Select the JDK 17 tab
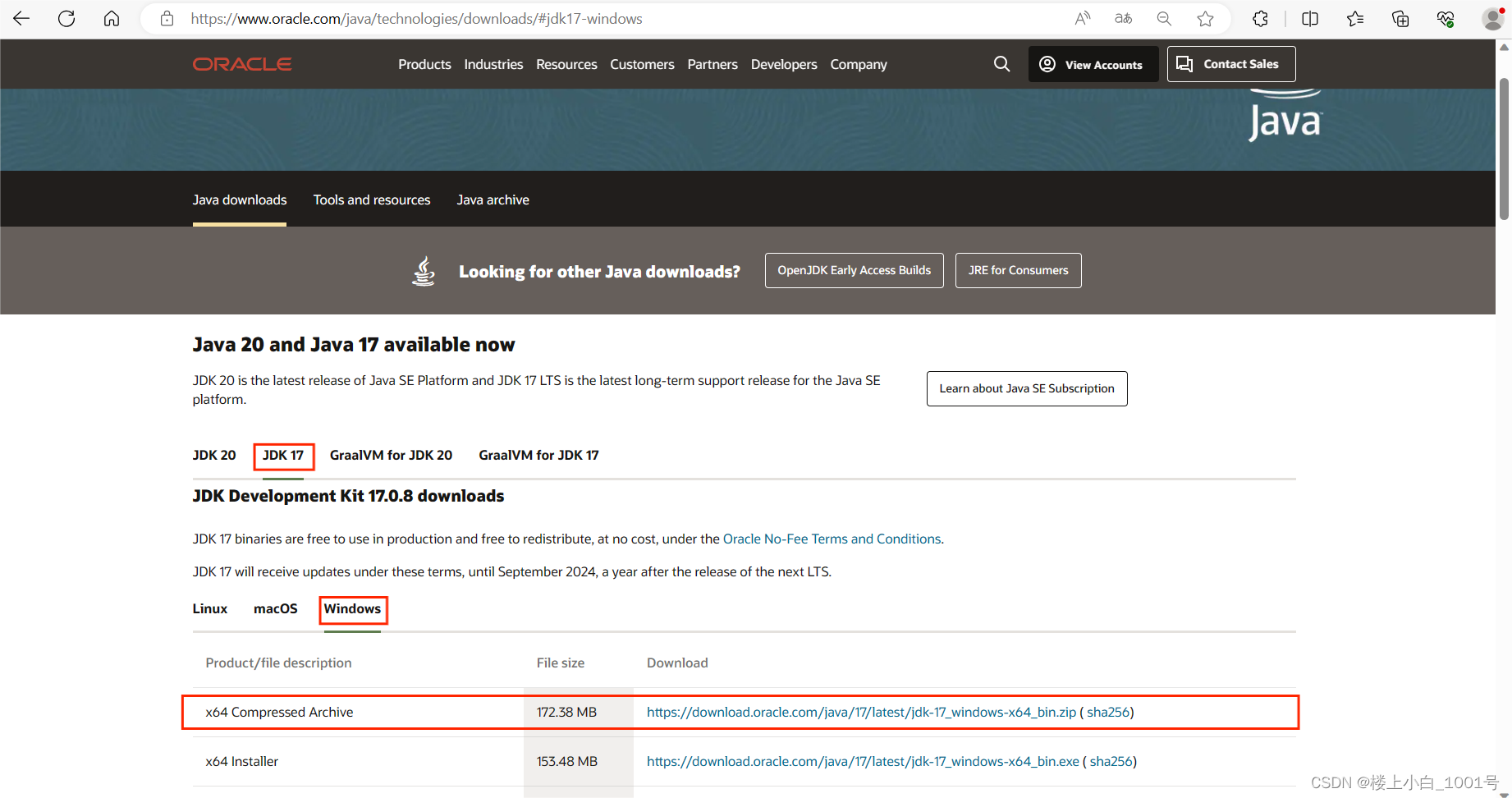Image resolution: width=1512 pixels, height=798 pixels. (283, 455)
